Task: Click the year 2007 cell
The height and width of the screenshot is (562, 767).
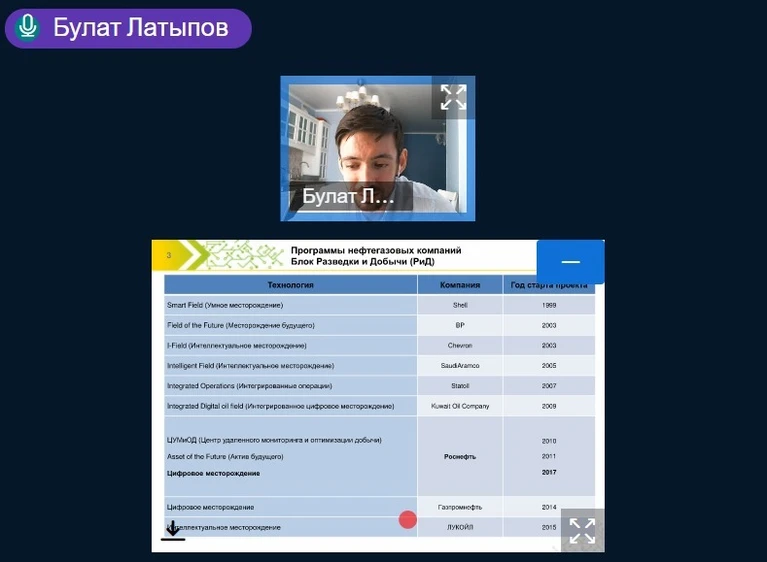Action: point(549,386)
